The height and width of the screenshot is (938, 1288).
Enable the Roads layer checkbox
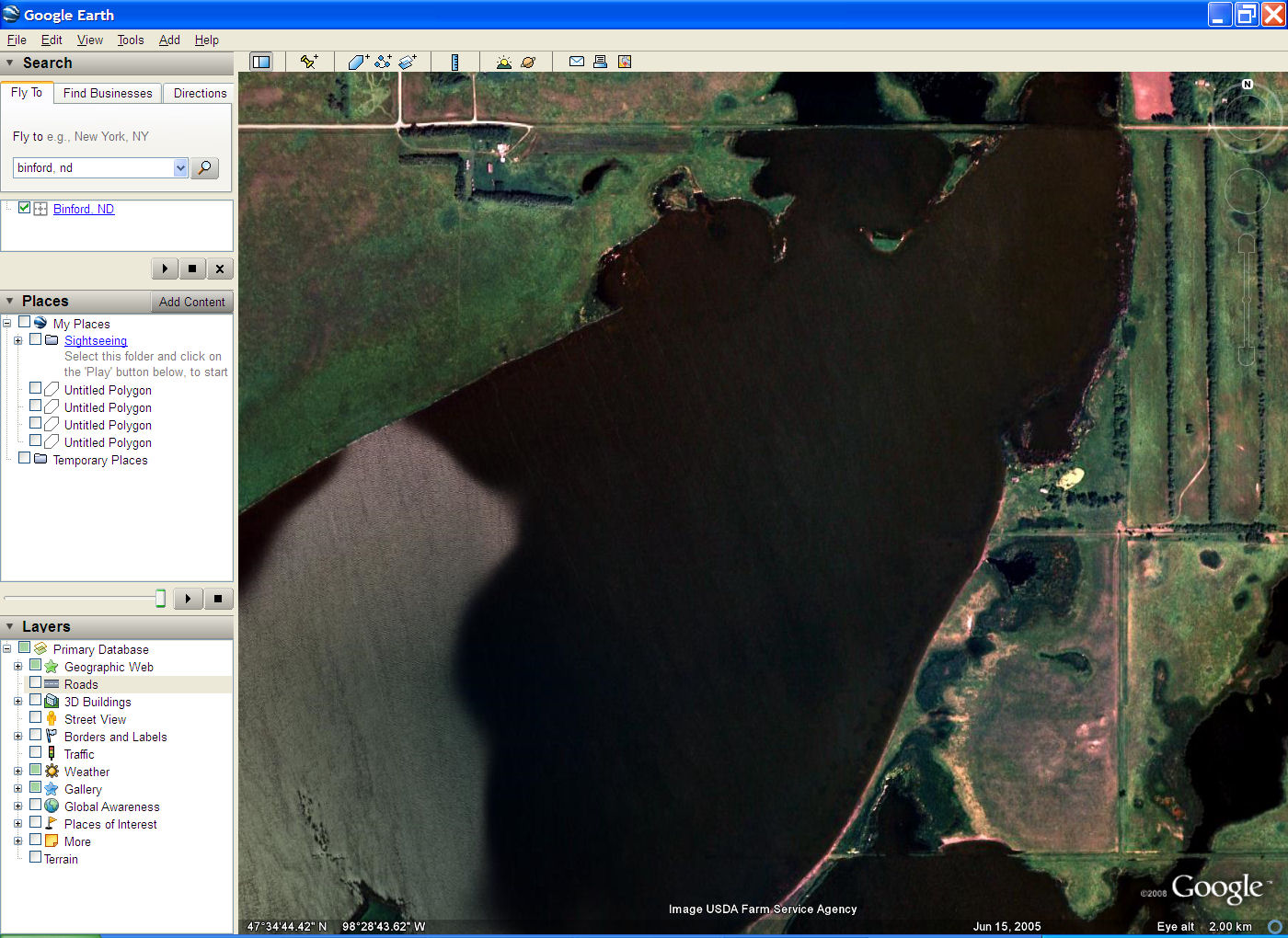(36, 682)
